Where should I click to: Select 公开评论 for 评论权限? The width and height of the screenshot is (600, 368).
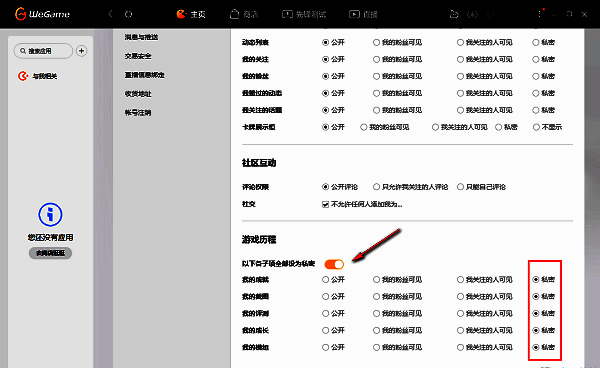coord(326,187)
